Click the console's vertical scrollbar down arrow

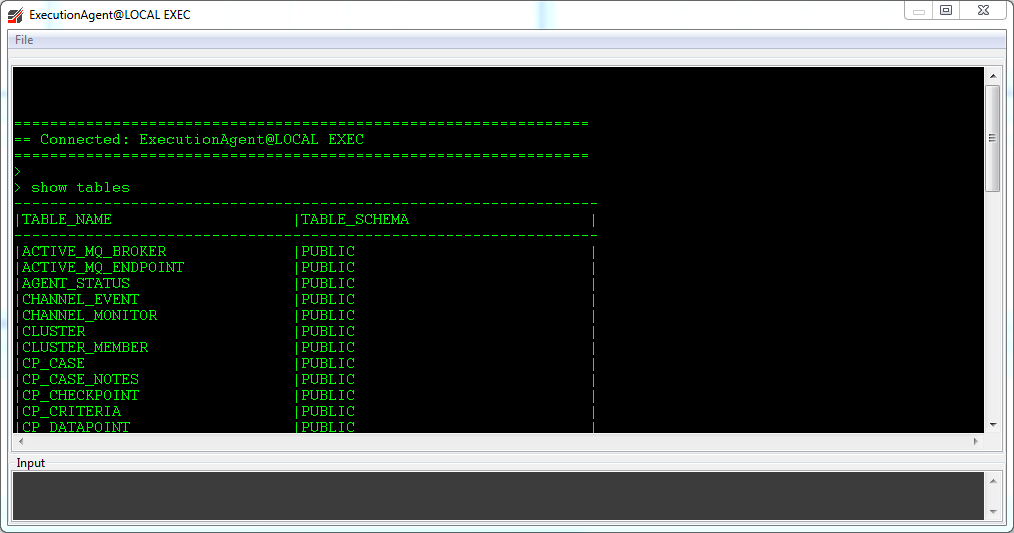coord(992,425)
